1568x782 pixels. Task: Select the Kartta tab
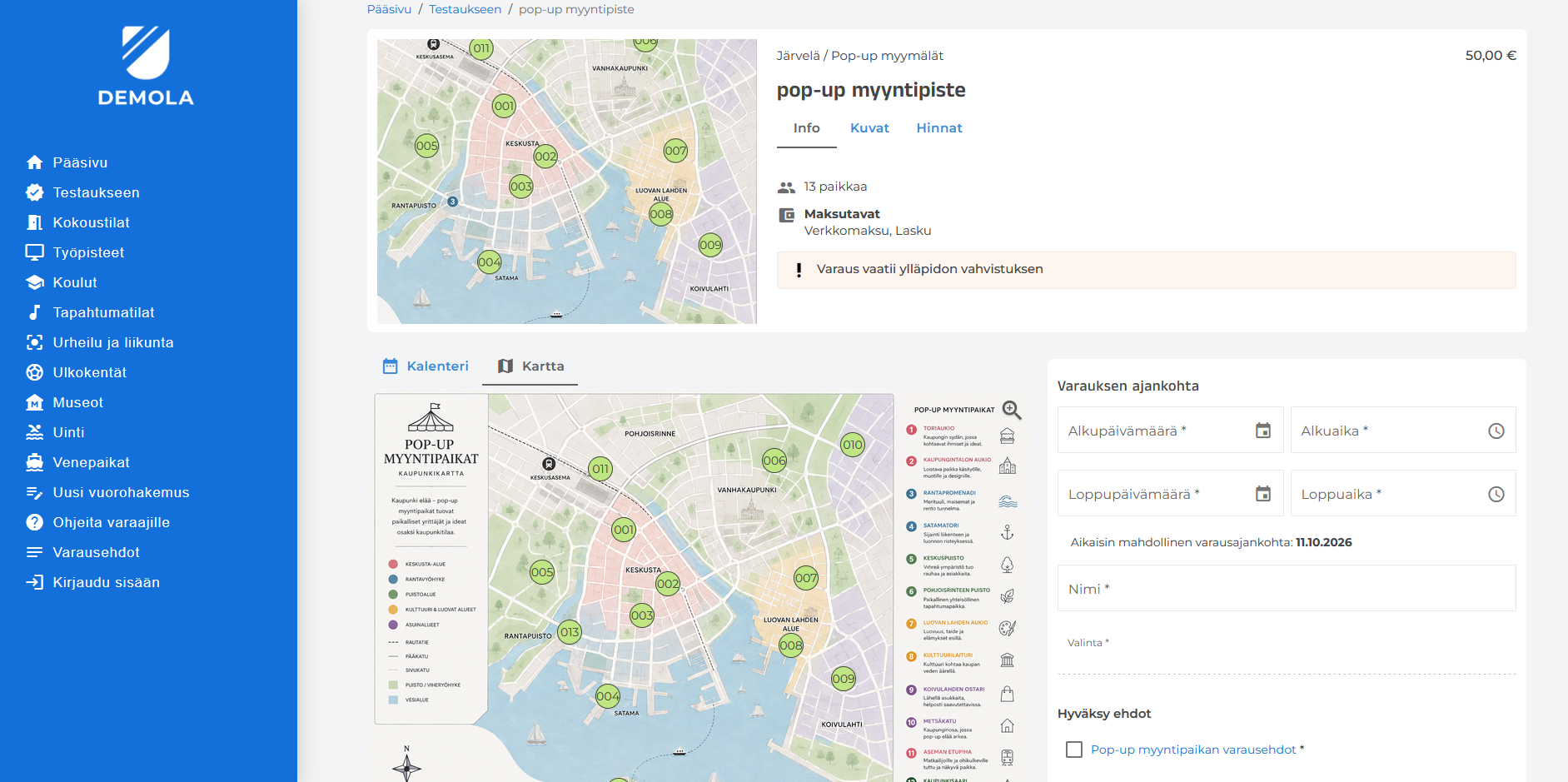pyautogui.click(x=530, y=366)
